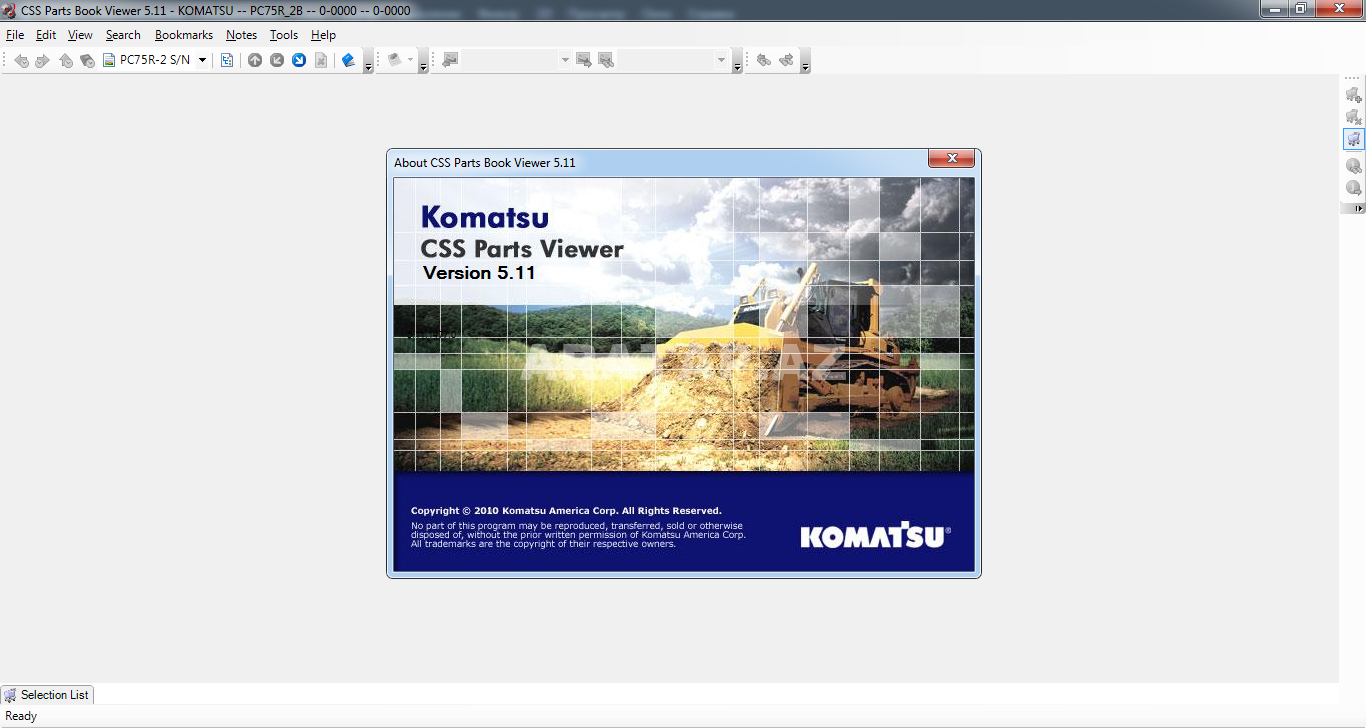This screenshot has width=1366, height=728.
Task: Click the CSS Parts Book Viewer title bar icon
Action: [x=10, y=10]
